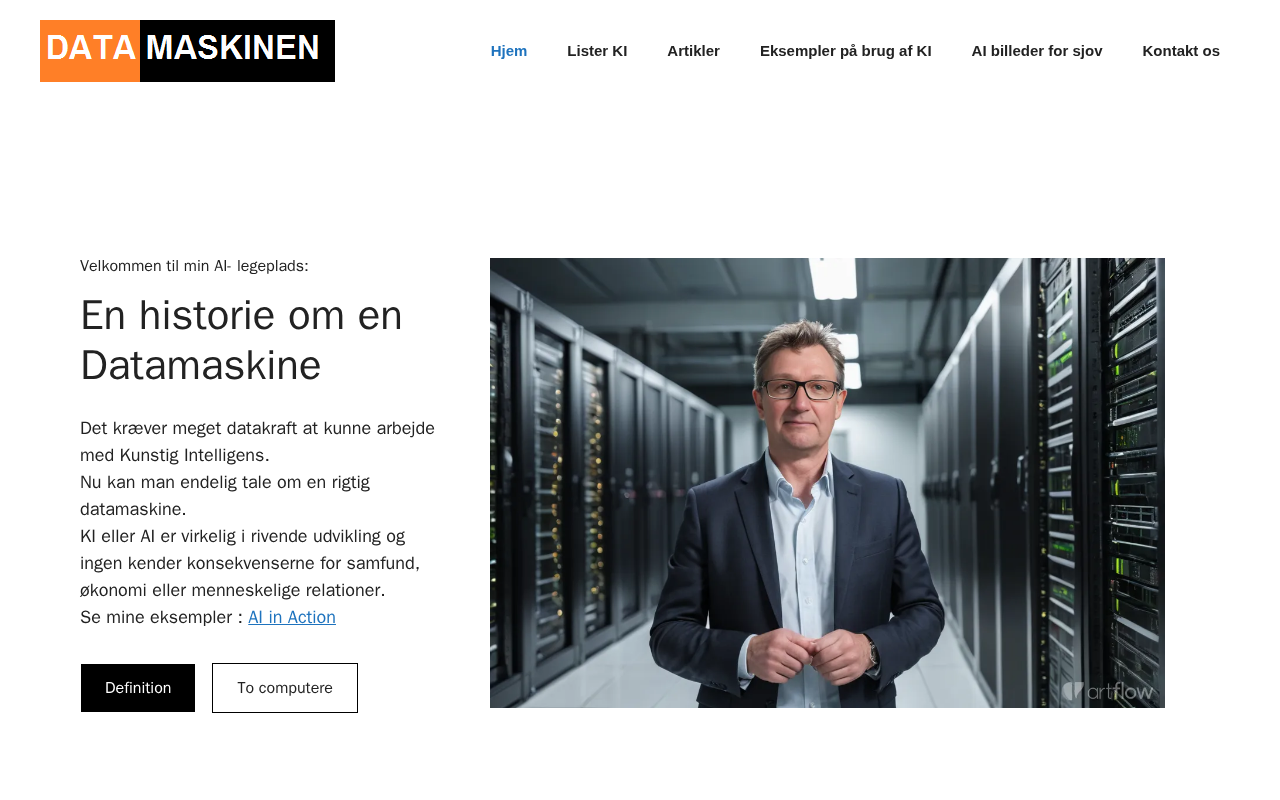Click the artflow watermark on image

[x=1108, y=691]
